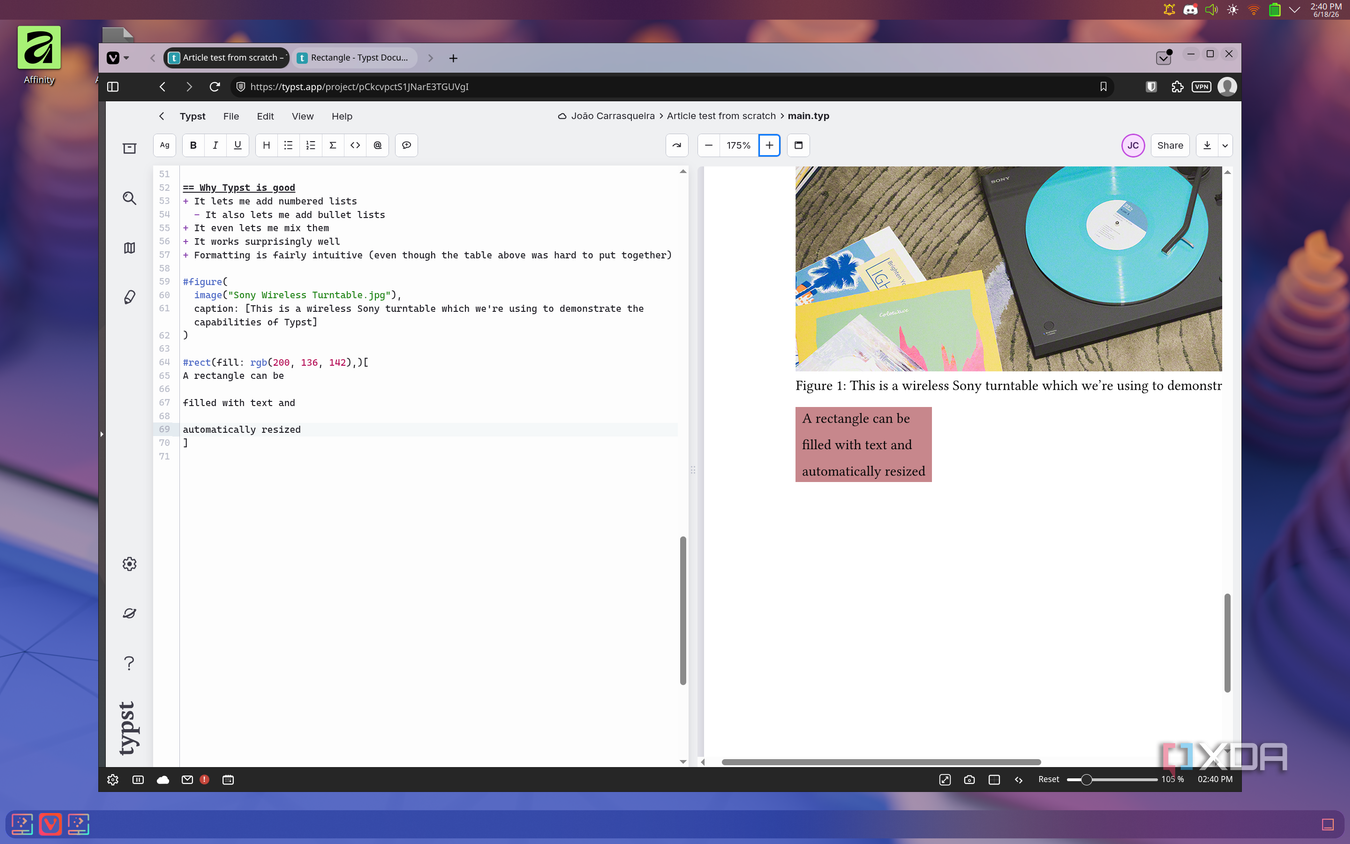Image resolution: width=1350 pixels, height=844 pixels.
Task: Click the Reset zoom button in the status bar
Action: tap(1048, 779)
